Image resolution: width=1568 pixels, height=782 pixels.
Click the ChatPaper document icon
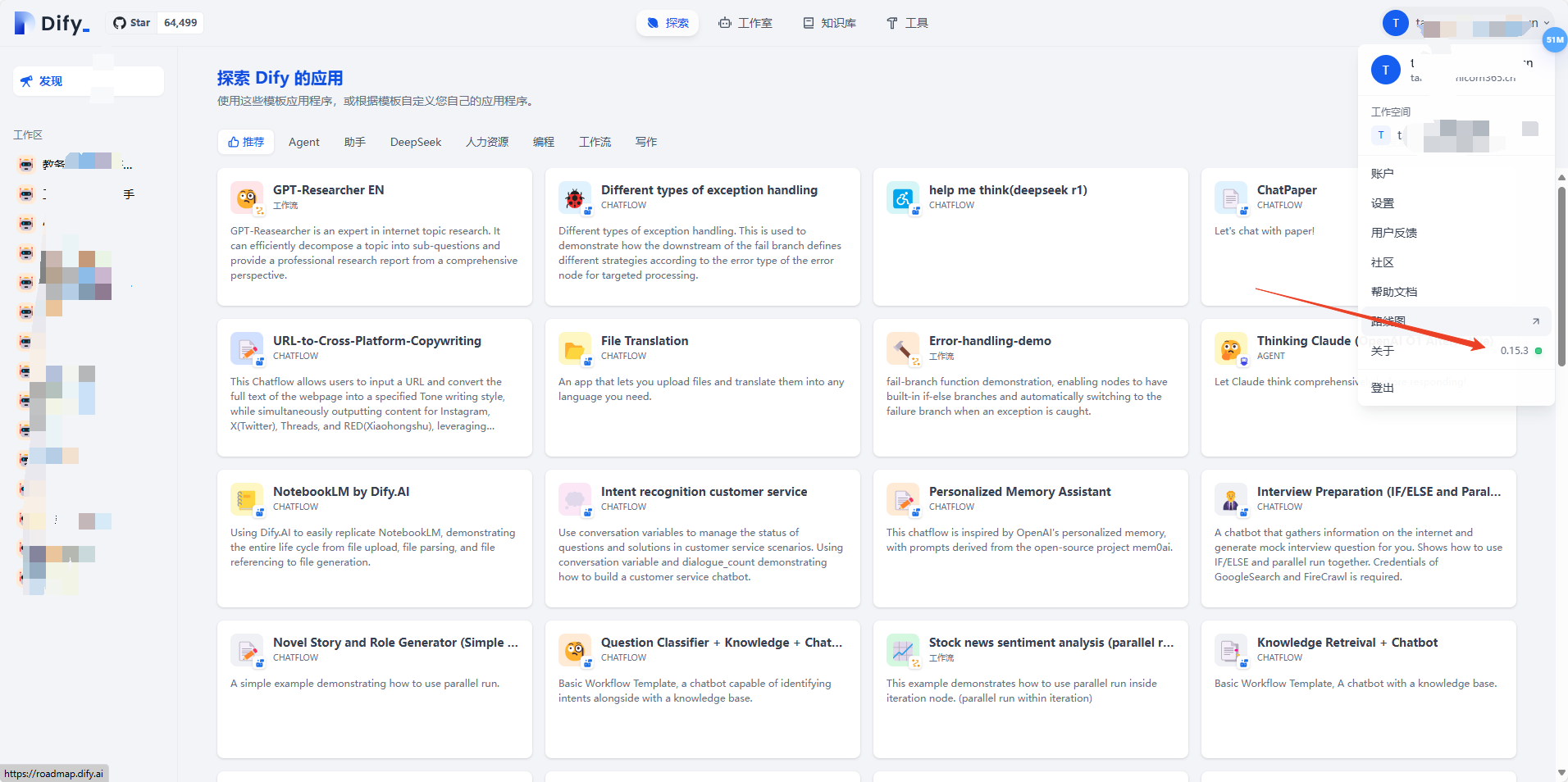(x=1231, y=198)
